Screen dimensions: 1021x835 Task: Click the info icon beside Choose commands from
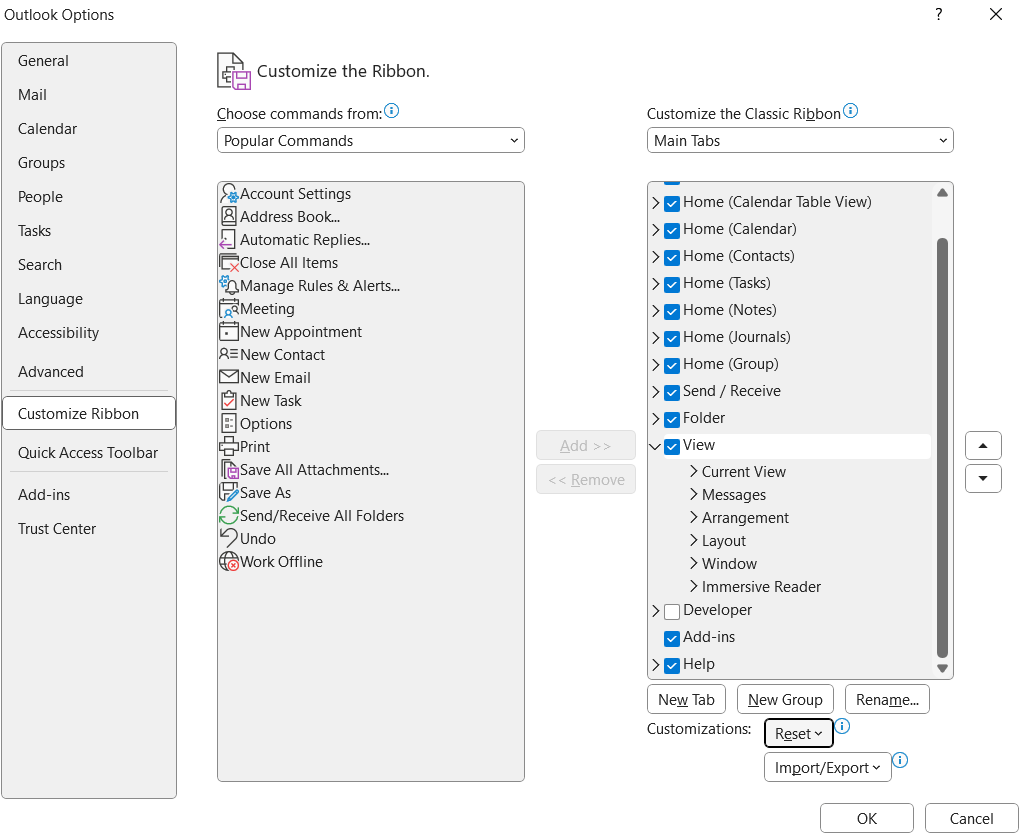click(x=391, y=111)
